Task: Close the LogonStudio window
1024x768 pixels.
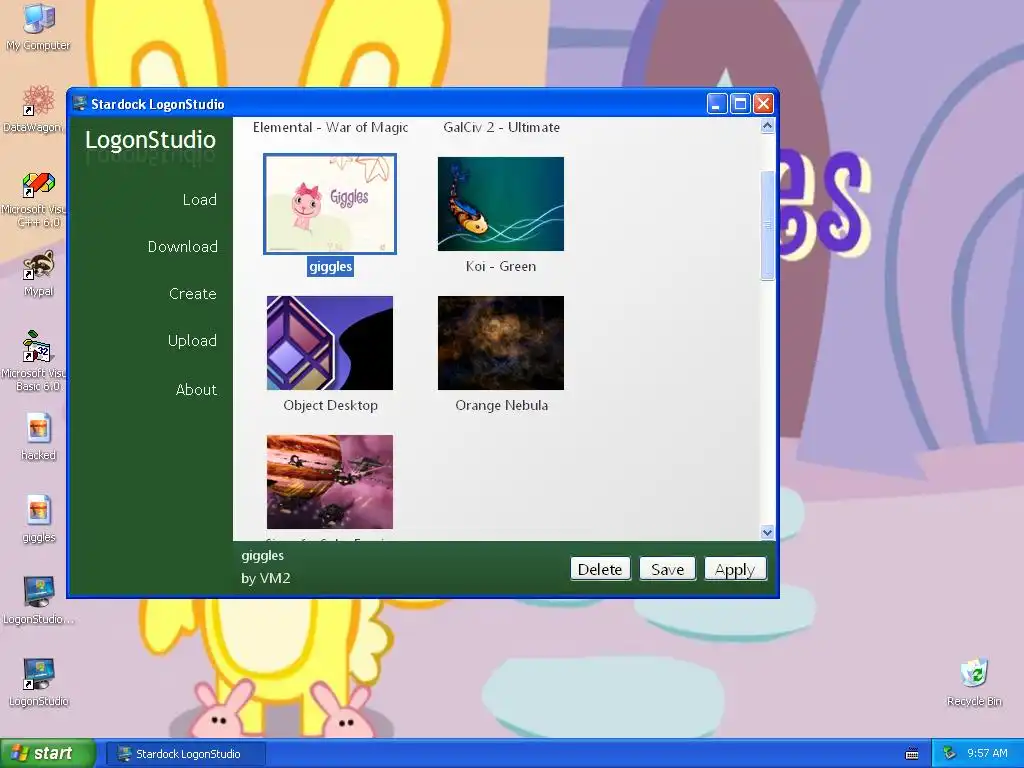Action: [763, 104]
